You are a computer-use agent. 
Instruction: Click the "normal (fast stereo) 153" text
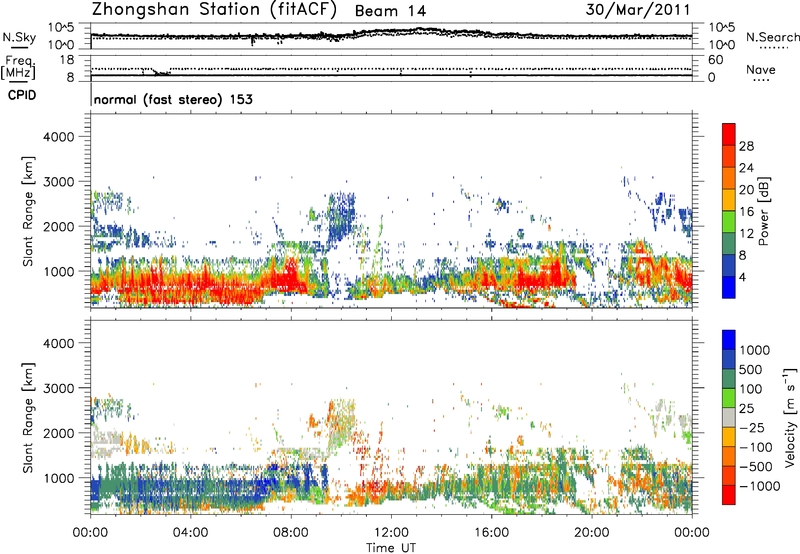tap(173, 99)
